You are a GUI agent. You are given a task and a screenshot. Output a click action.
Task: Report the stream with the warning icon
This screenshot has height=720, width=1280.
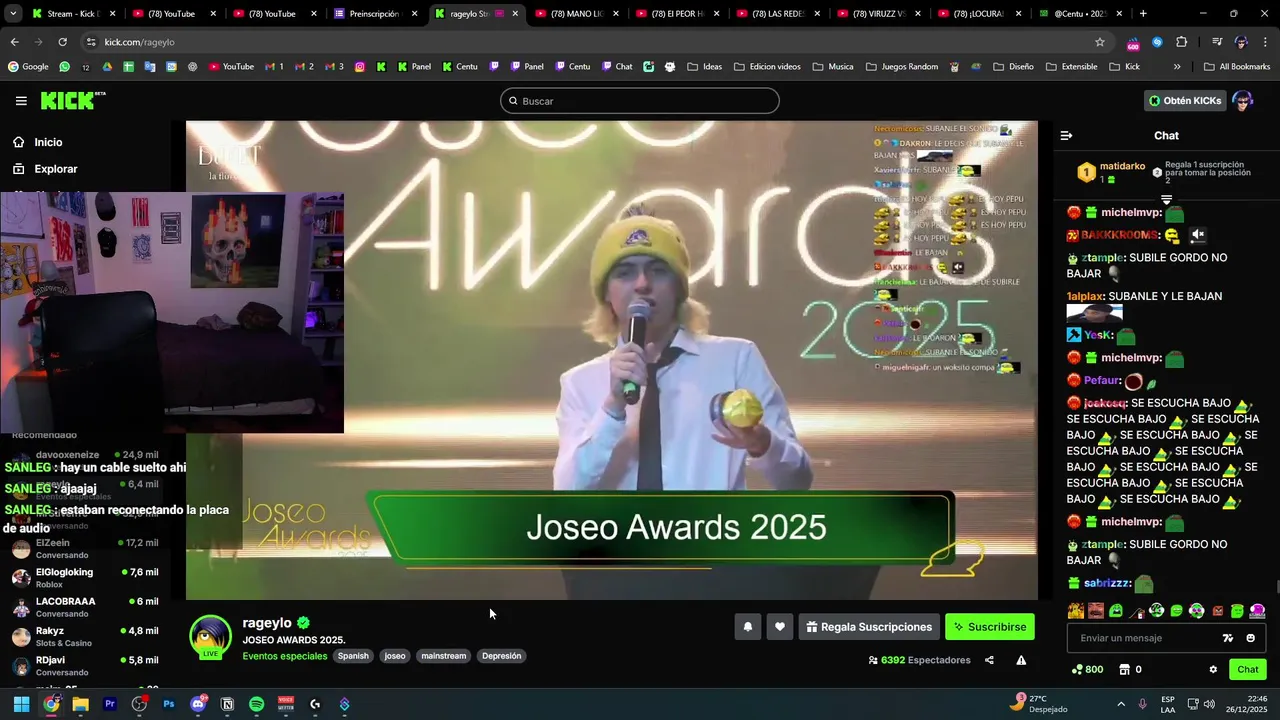point(1021,660)
